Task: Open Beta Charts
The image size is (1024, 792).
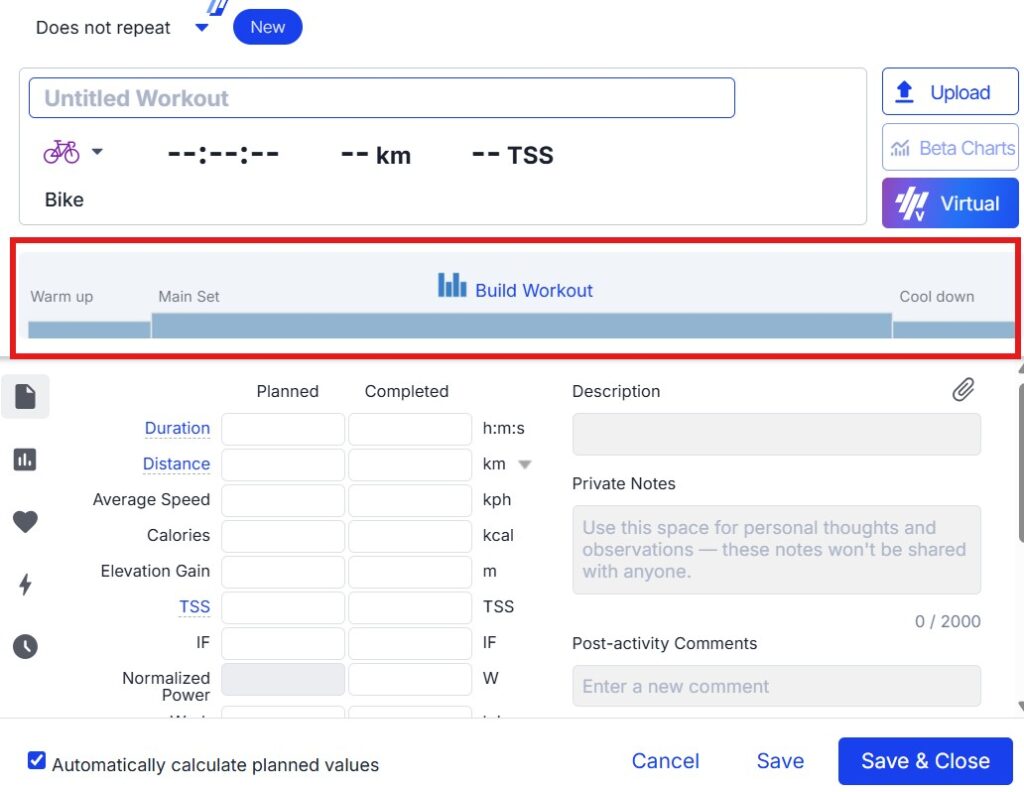Action: (x=950, y=148)
